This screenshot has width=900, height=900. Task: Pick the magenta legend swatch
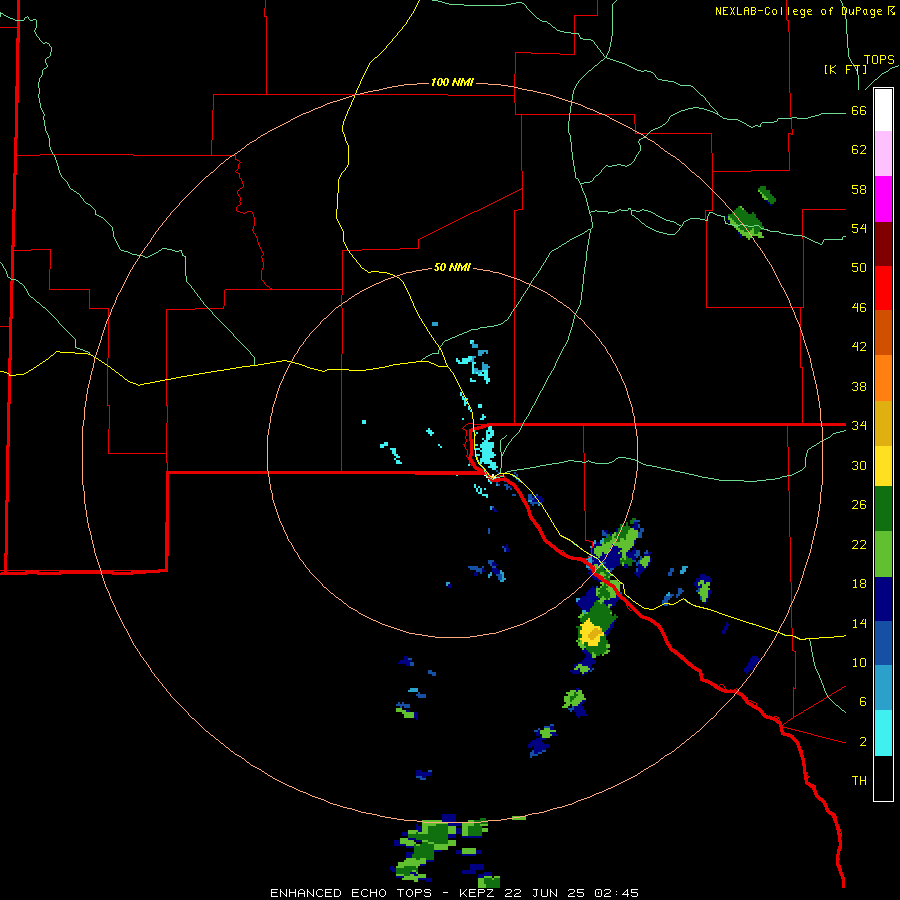point(883,199)
